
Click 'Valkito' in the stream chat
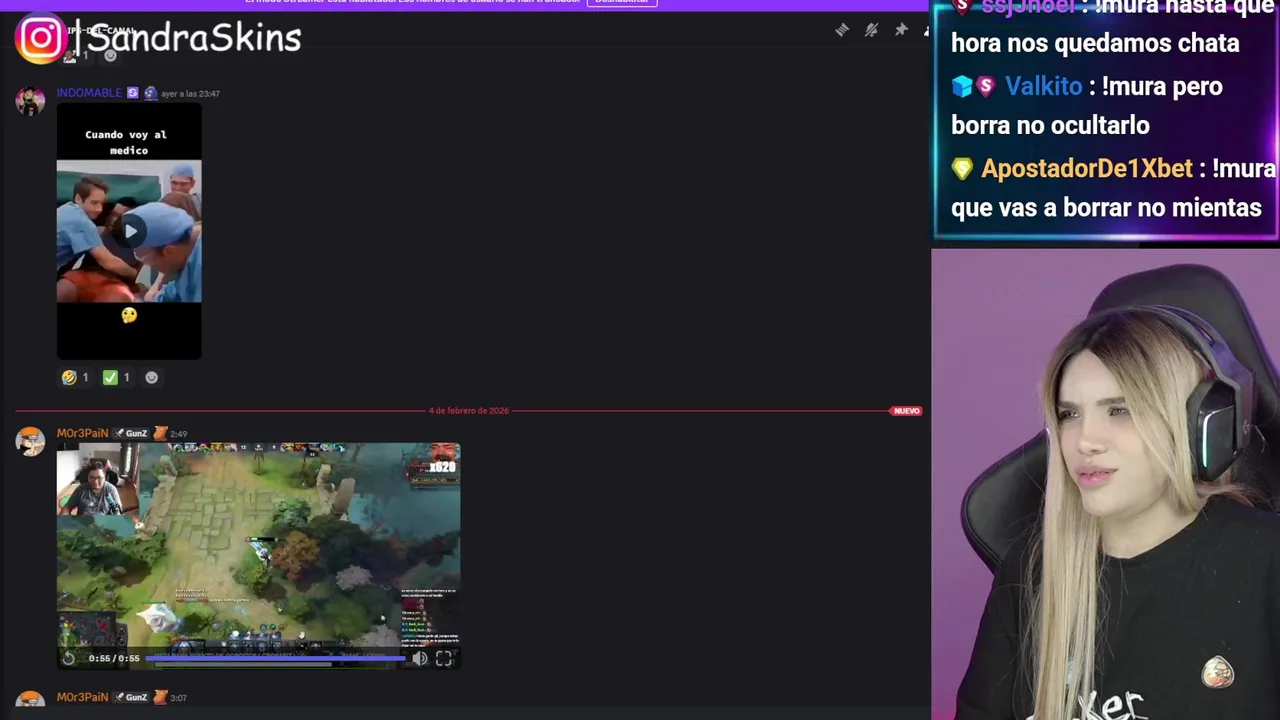click(1043, 86)
